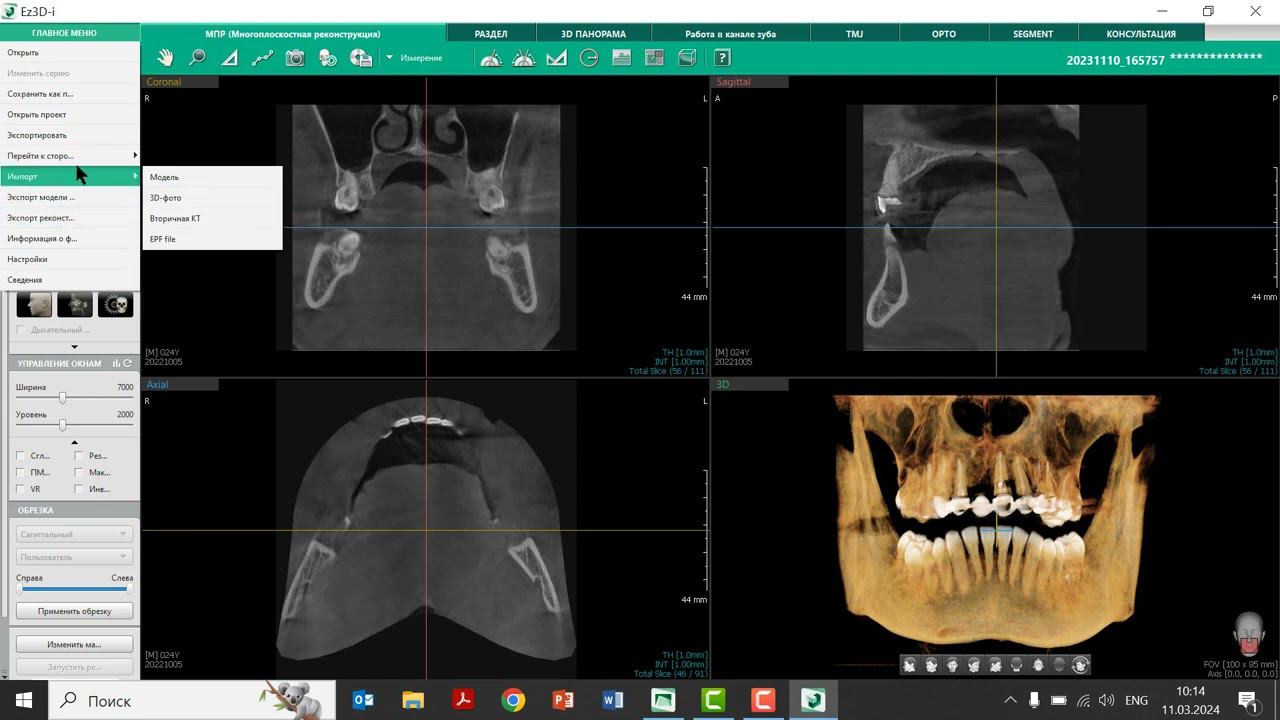Expand the Перейти к сторо... submenu
Viewport: 1280px width, 720px height.
pyautogui.click(x=70, y=156)
